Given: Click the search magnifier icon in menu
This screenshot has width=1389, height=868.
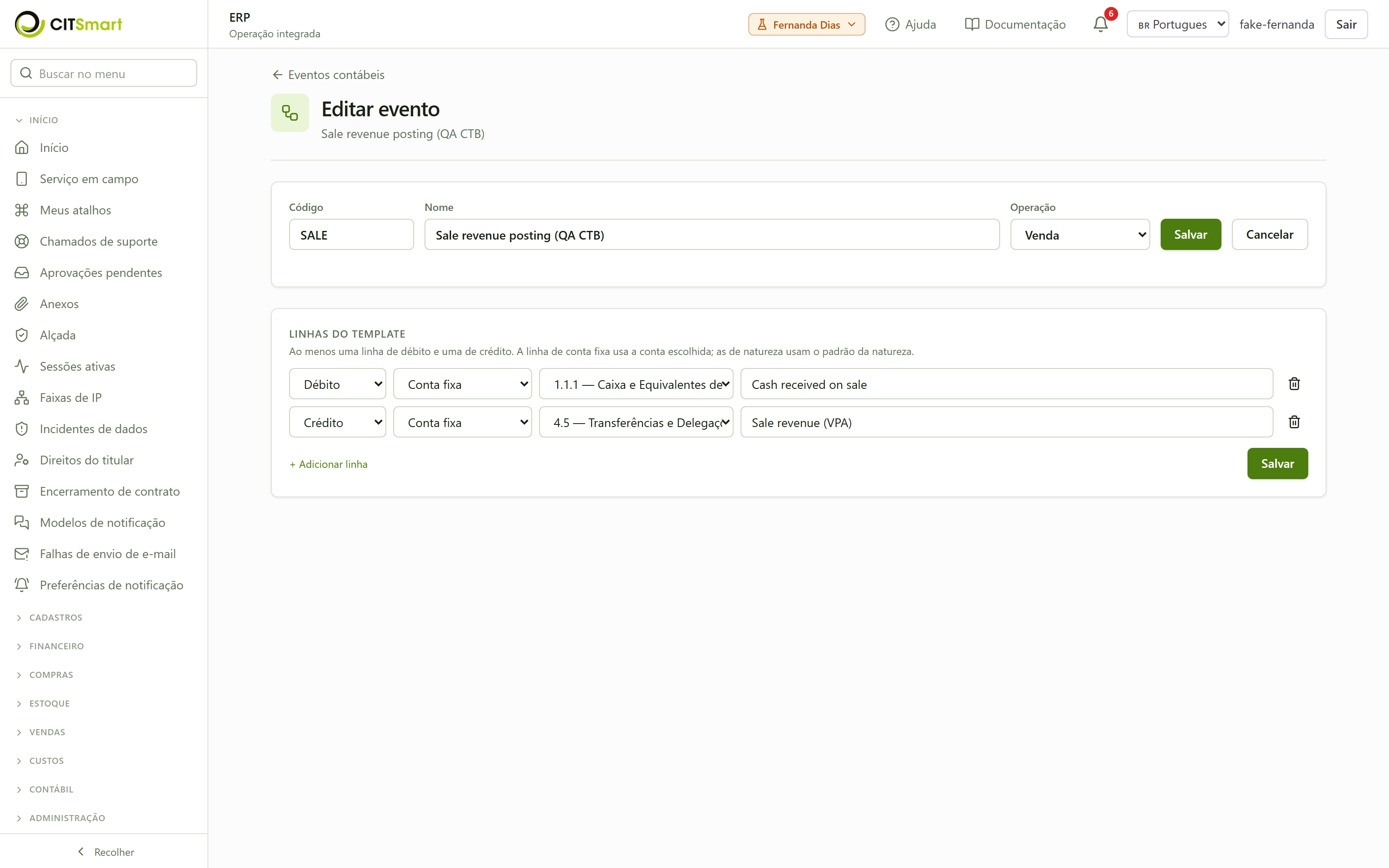Looking at the screenshot, I should click(x=26, y=73).
